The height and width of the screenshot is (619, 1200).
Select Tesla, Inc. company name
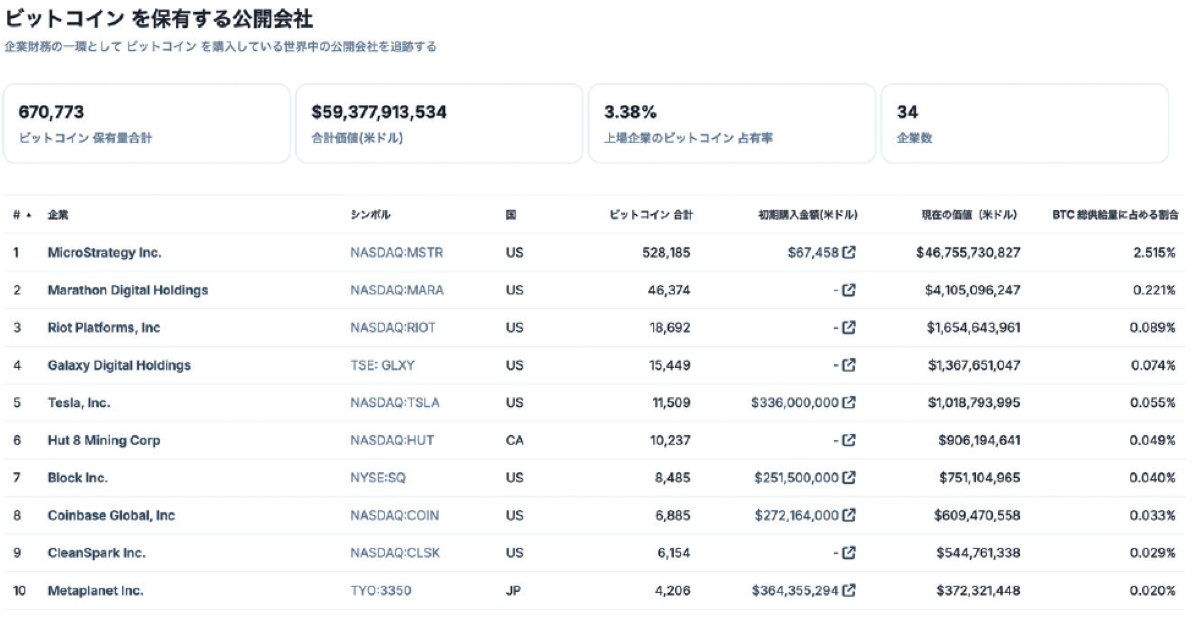click(x=79, y=403)
